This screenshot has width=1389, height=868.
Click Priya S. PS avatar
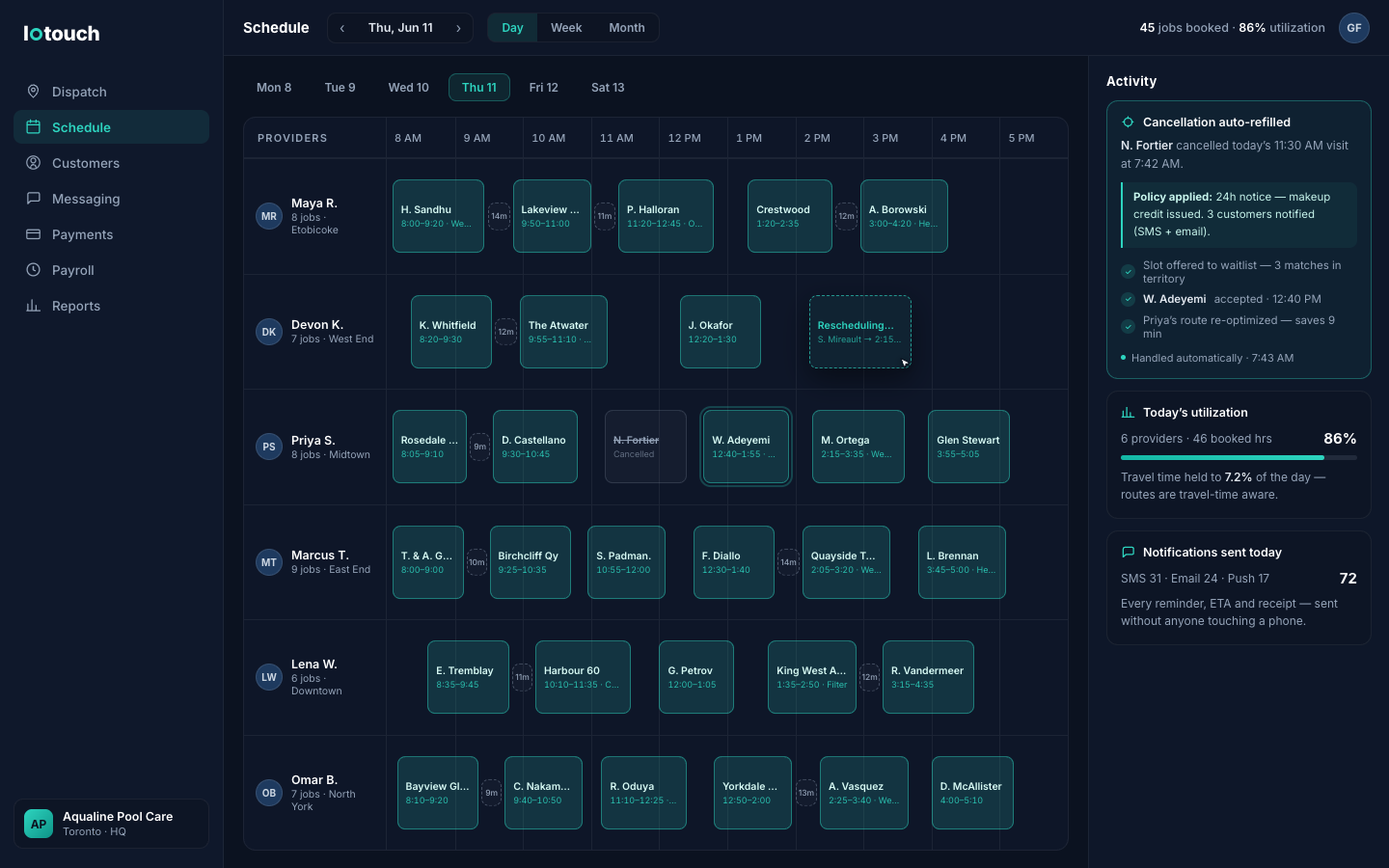[x=269, y=447]
